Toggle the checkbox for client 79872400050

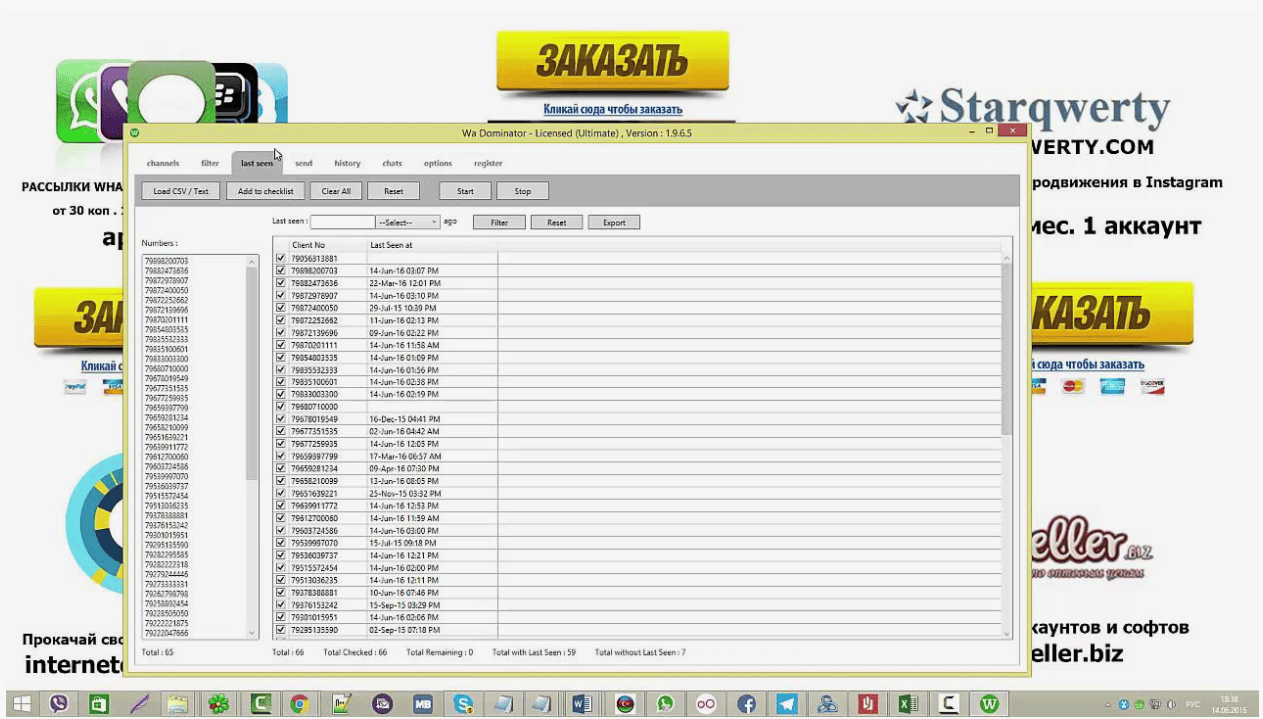281,308
